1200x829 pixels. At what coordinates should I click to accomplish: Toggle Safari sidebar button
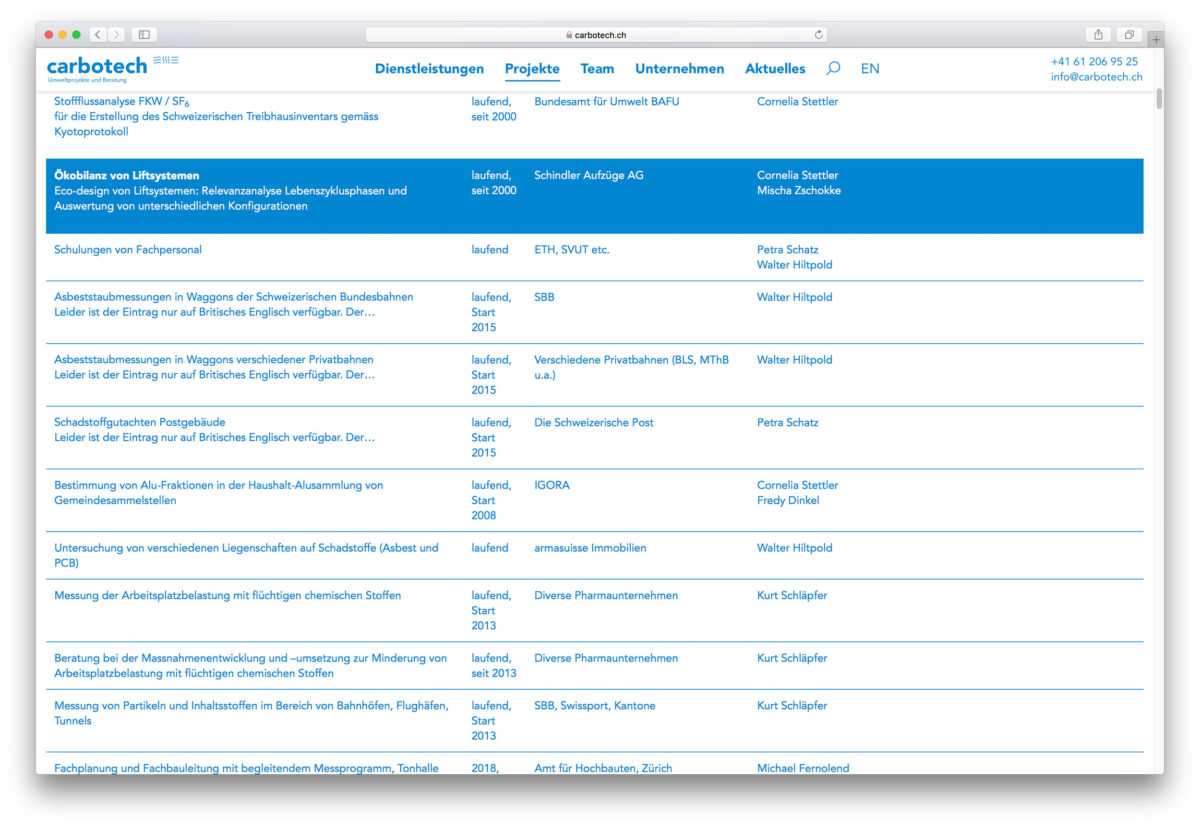pos(144,35)
